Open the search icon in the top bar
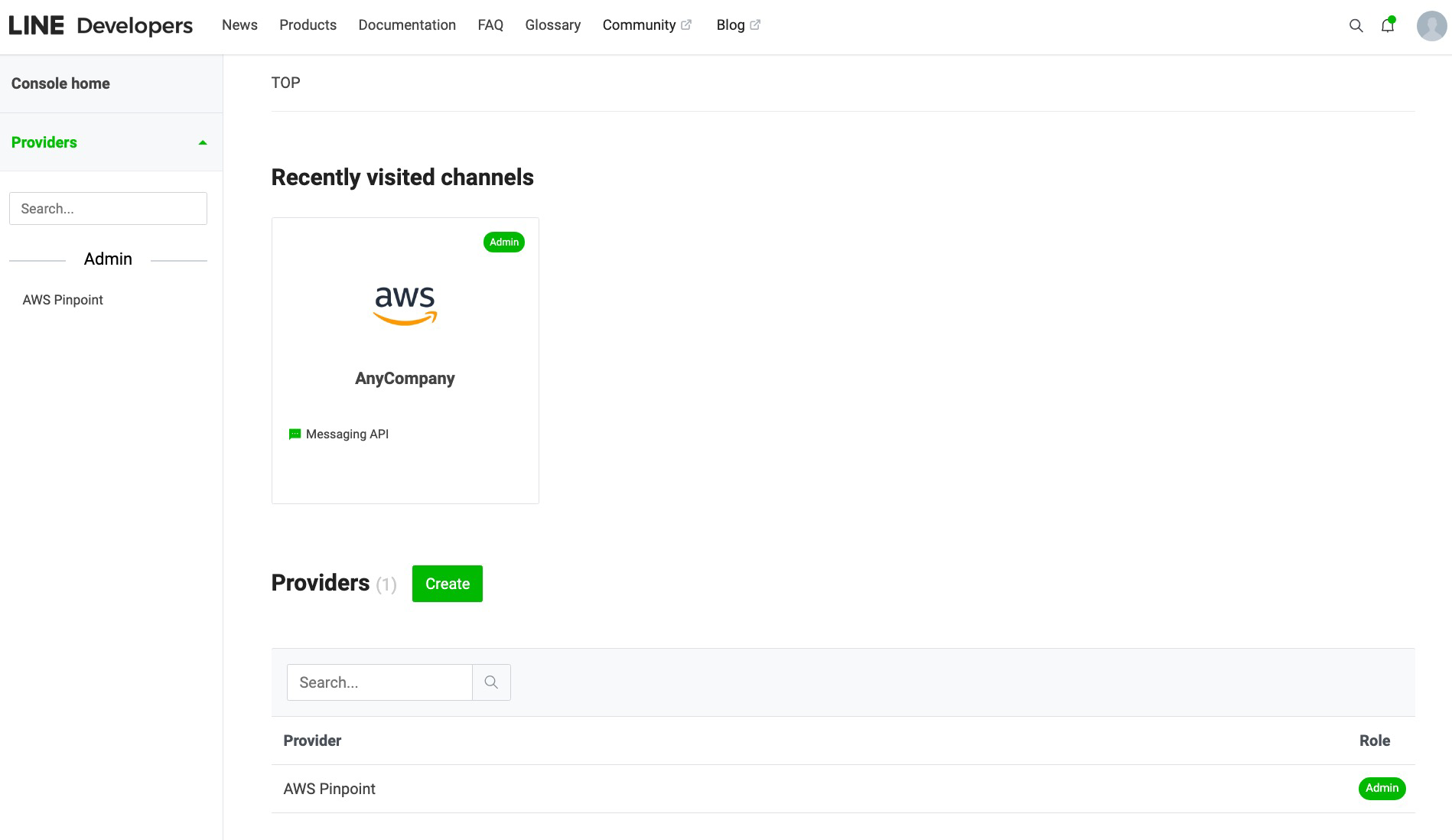The width and height of the screenshot is (1452, 840). point(1356,25)
